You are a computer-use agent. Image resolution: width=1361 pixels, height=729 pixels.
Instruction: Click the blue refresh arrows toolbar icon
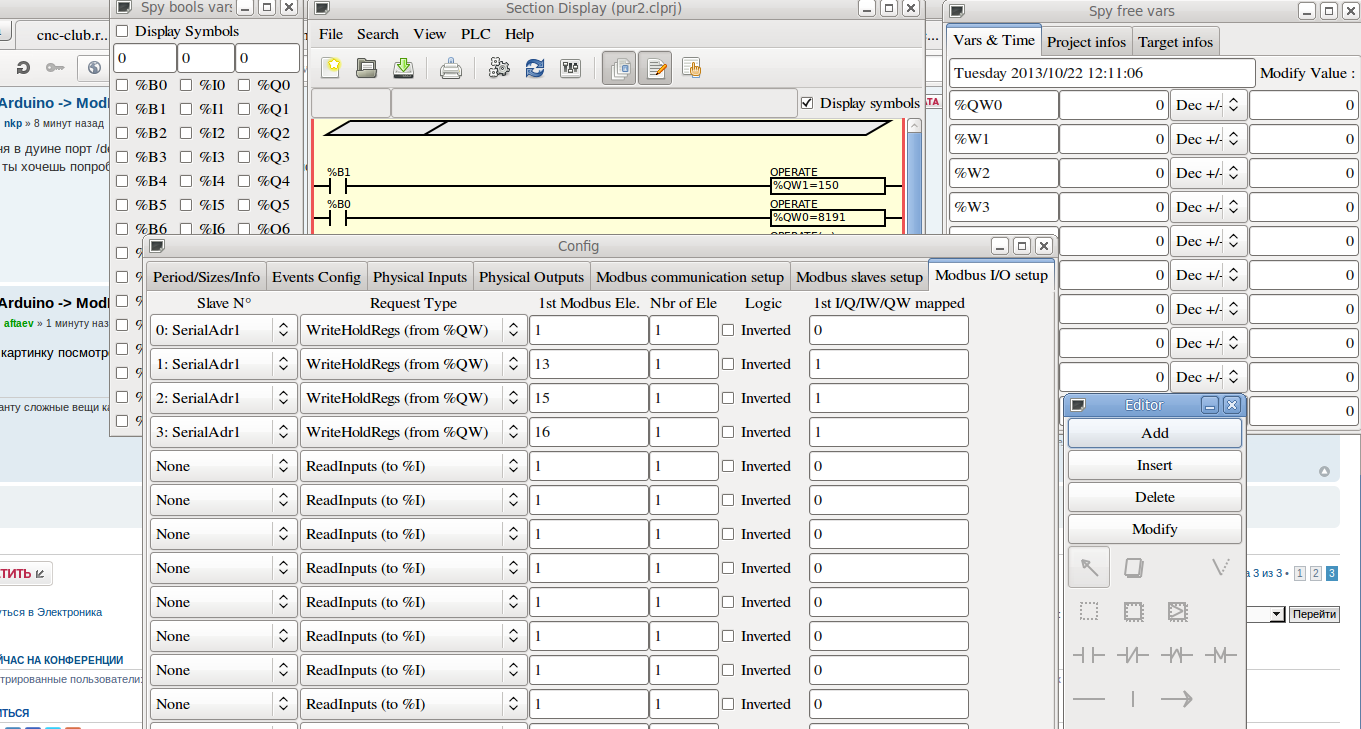point(535,68)
